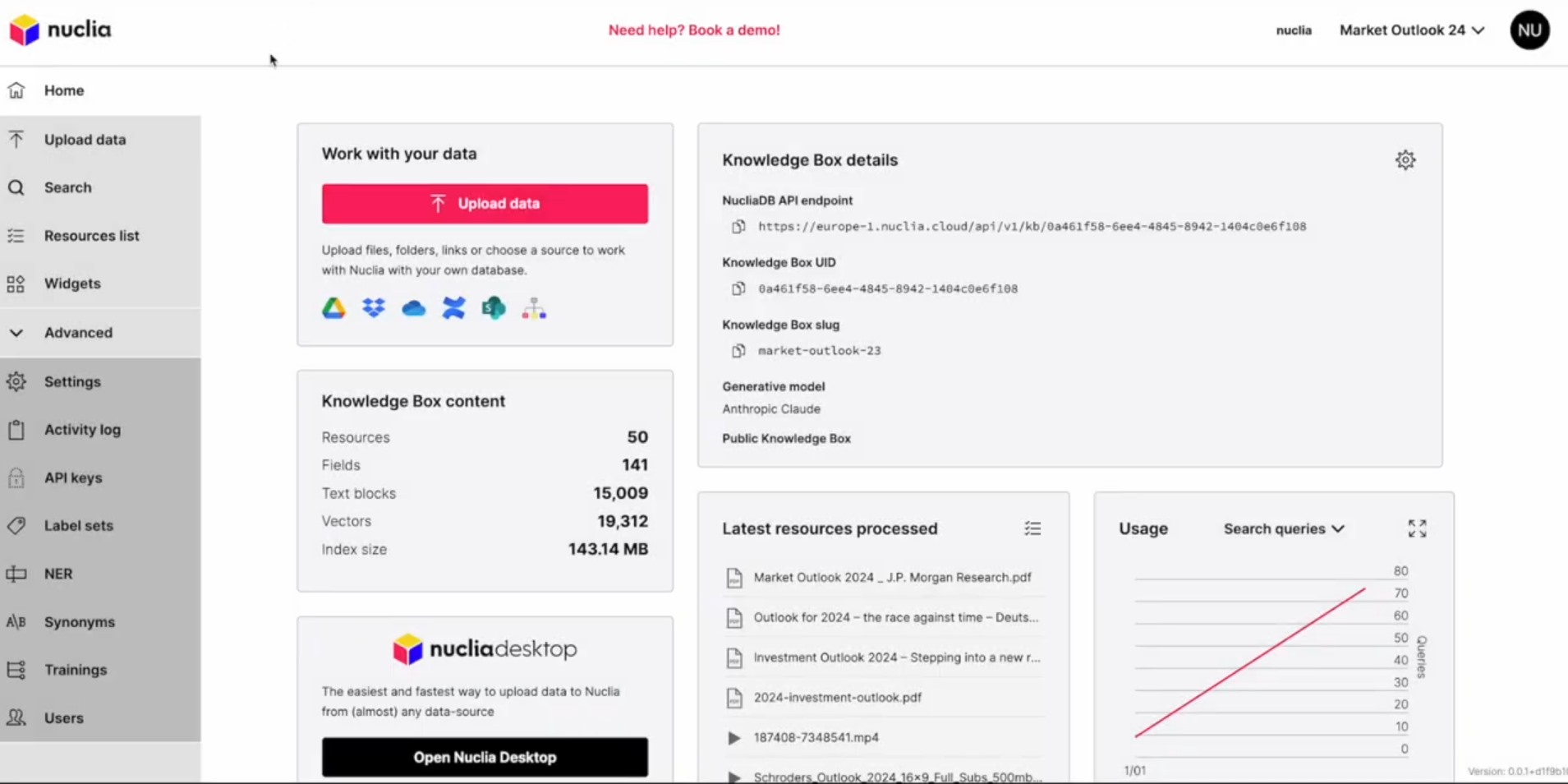
Task: Open the Market Outlook 24 knowledge box dropdown
Action: pos(1412,30)
